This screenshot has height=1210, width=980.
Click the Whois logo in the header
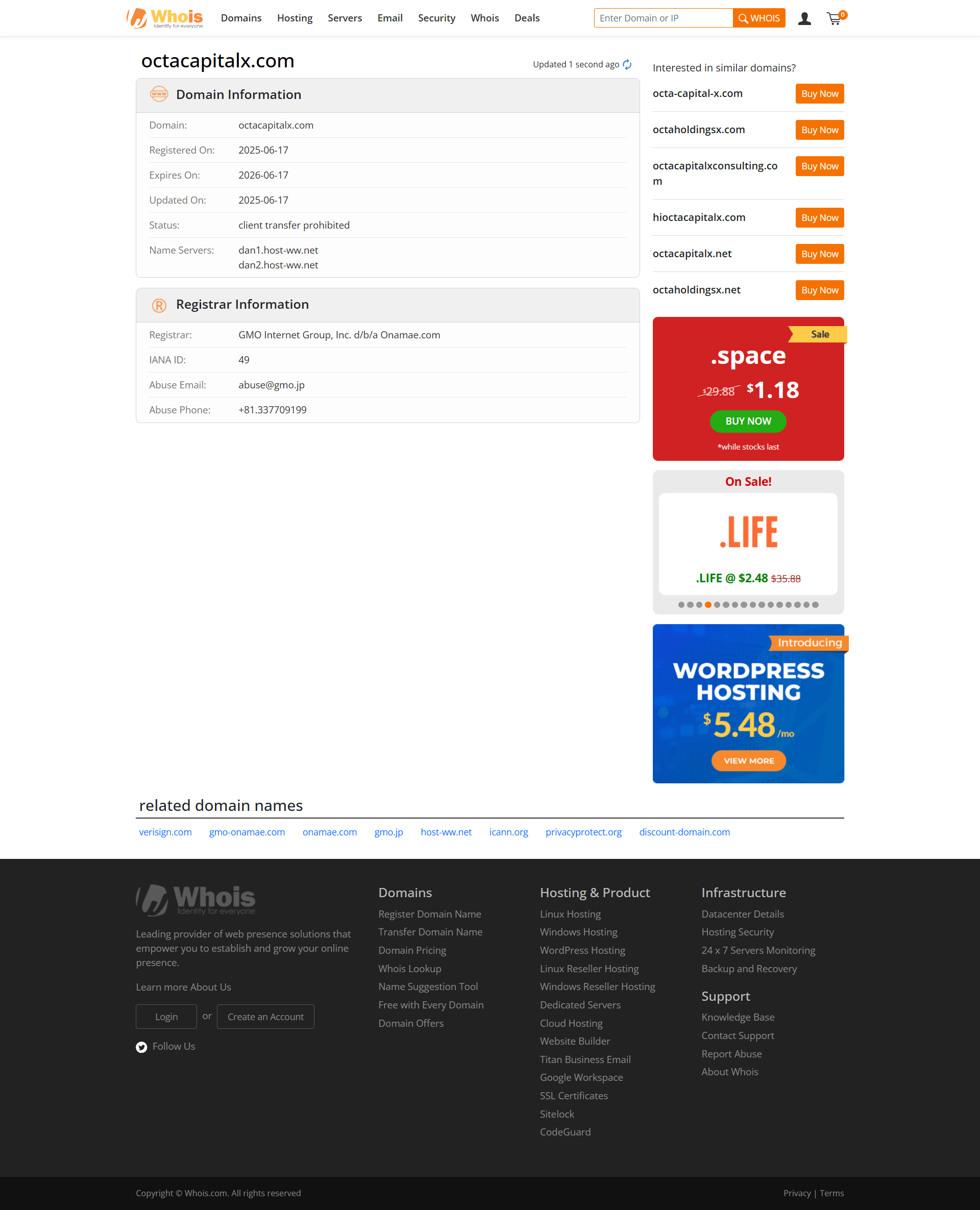(x=164, y=18)
